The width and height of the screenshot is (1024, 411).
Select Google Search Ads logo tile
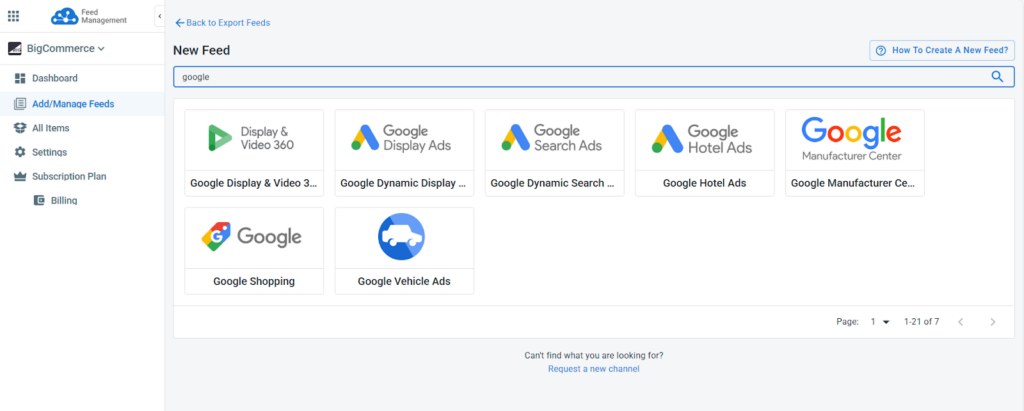click(554, 138)
